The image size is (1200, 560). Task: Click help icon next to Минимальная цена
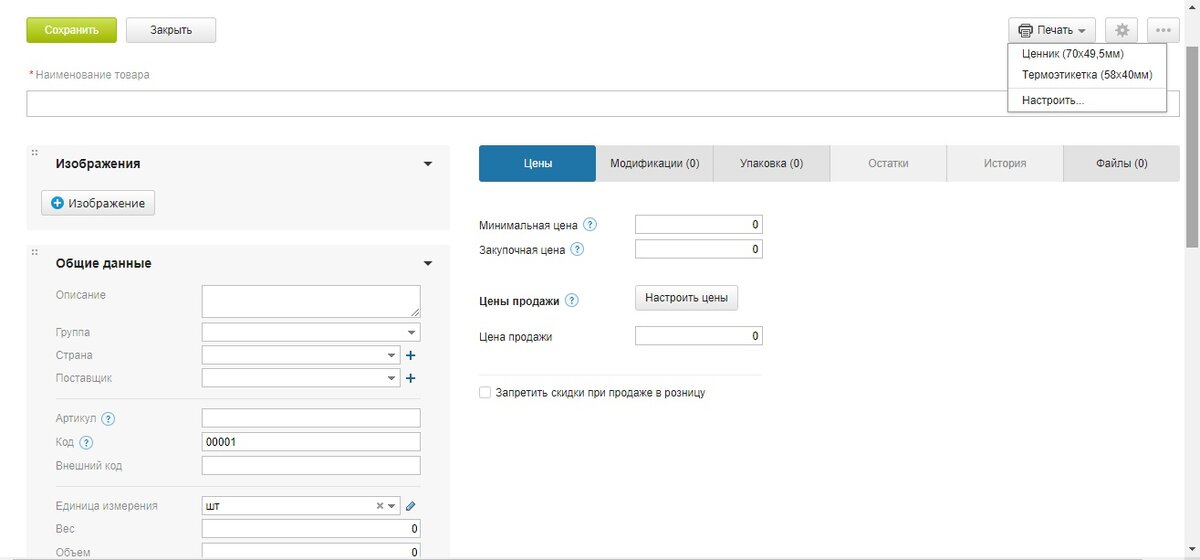590,225
